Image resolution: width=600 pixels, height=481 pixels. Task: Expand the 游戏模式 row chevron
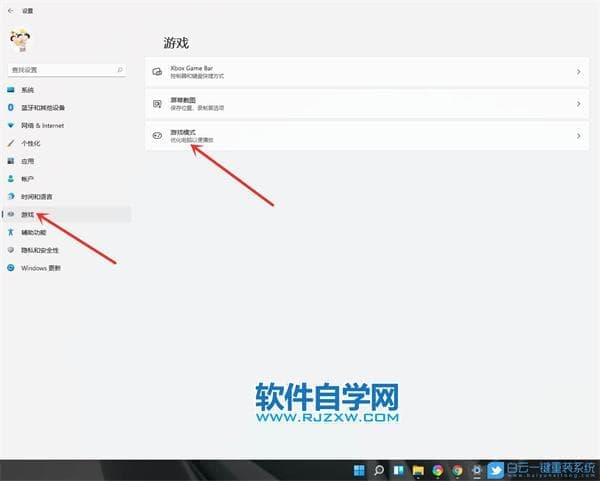click(579, 136)
